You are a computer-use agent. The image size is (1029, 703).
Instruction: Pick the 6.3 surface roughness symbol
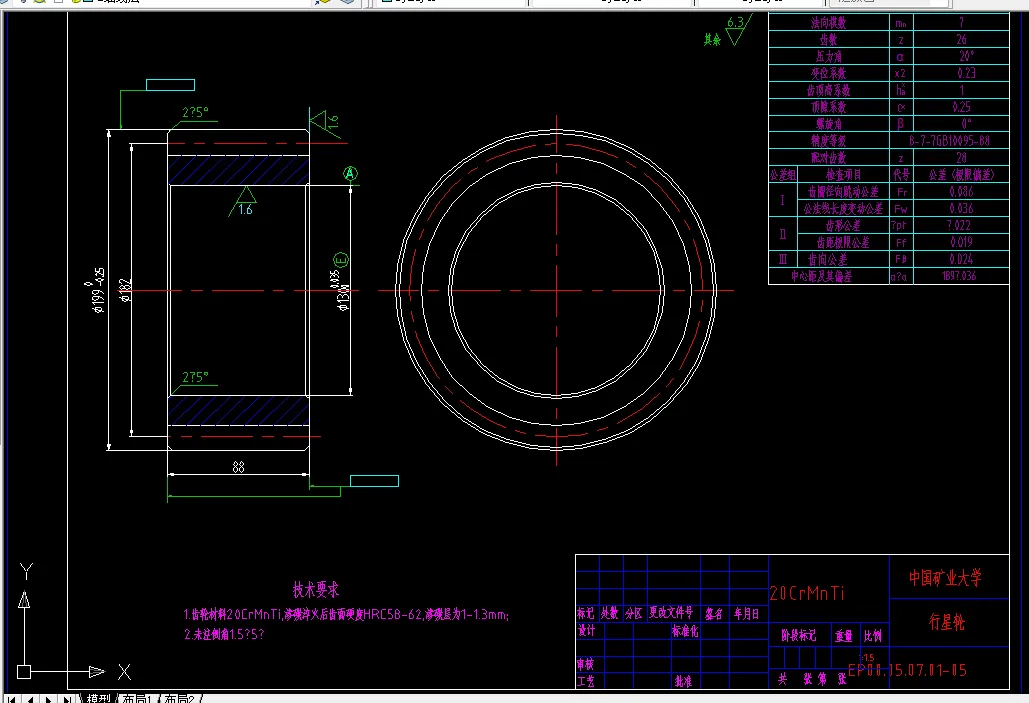tap(736, 29)
